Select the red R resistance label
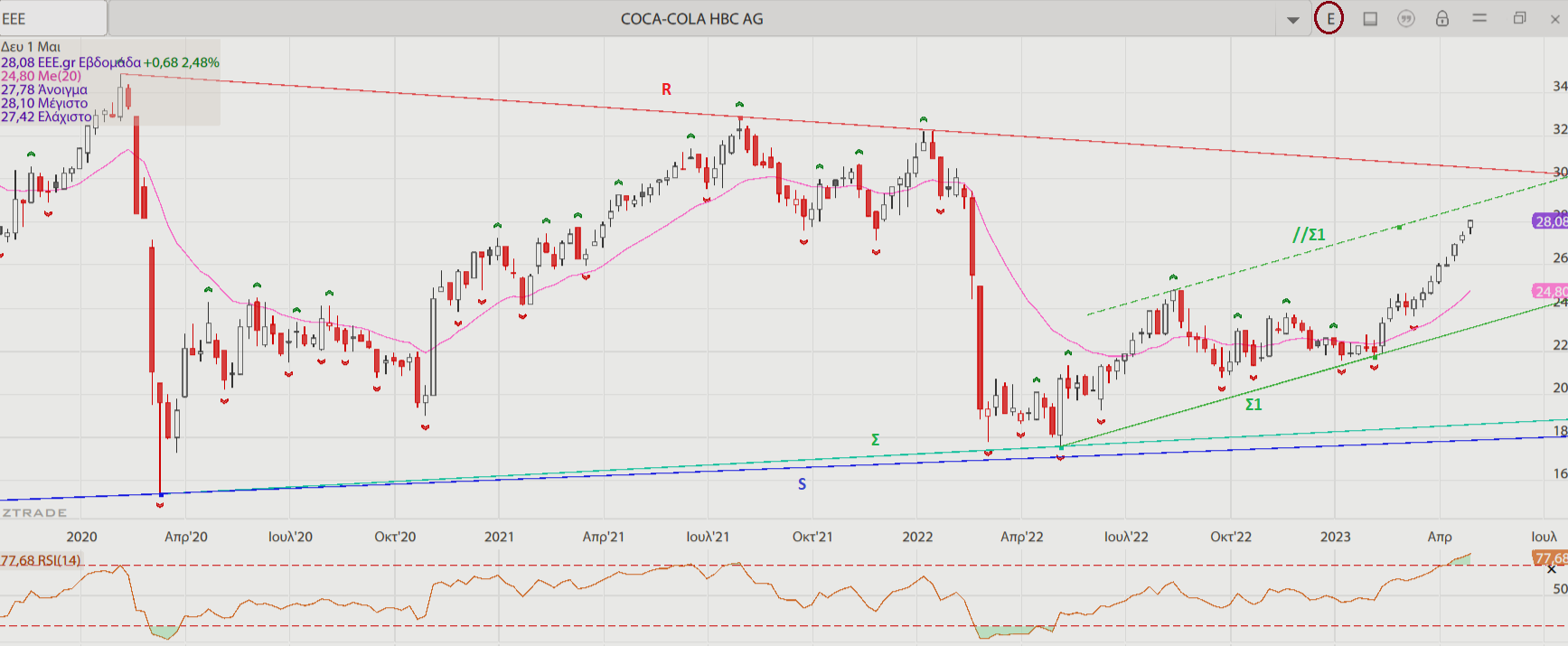 [x=666, y=89]
